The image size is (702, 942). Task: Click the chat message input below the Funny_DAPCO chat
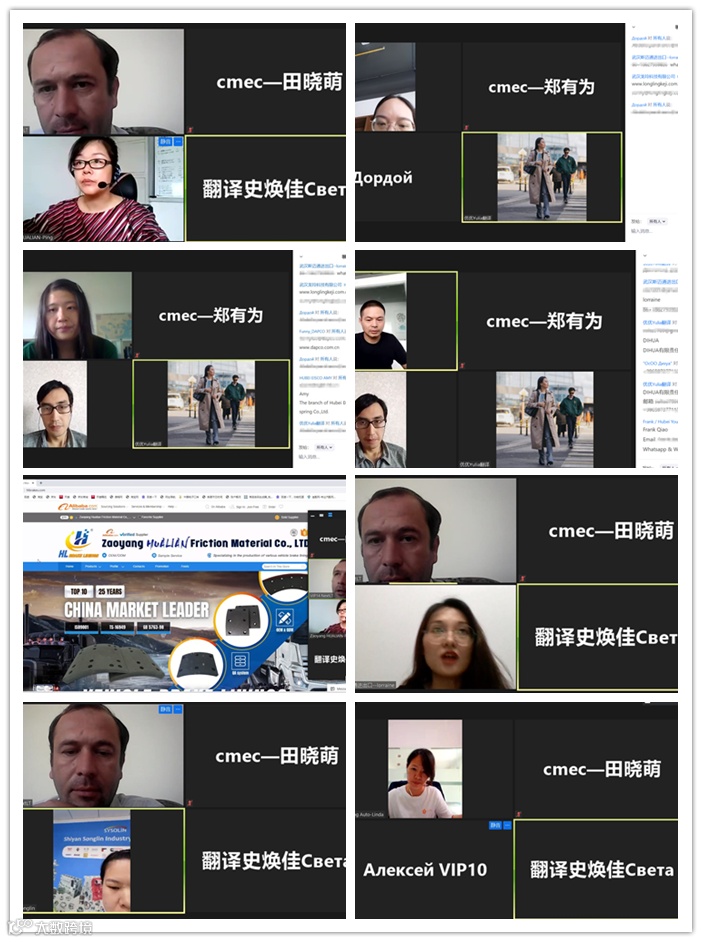(309, 457)
